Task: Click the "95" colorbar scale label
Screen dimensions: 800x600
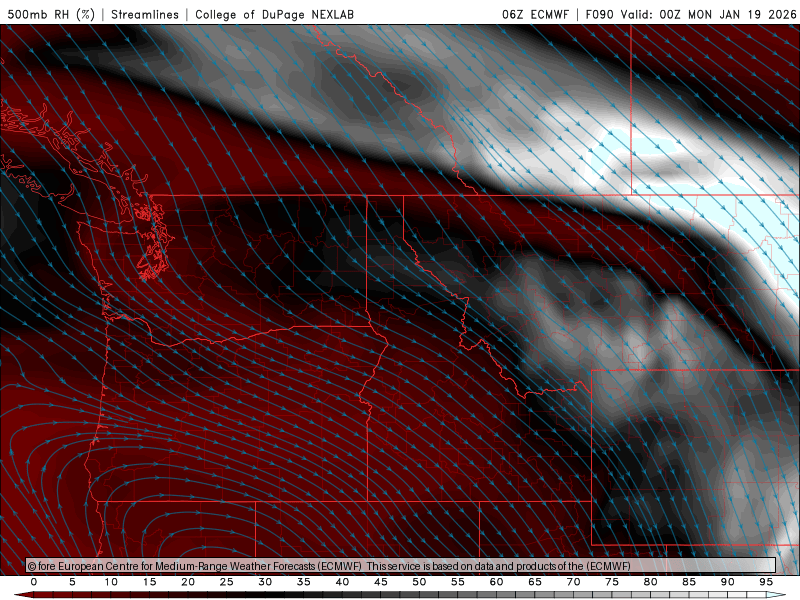Action: point(766,582)
